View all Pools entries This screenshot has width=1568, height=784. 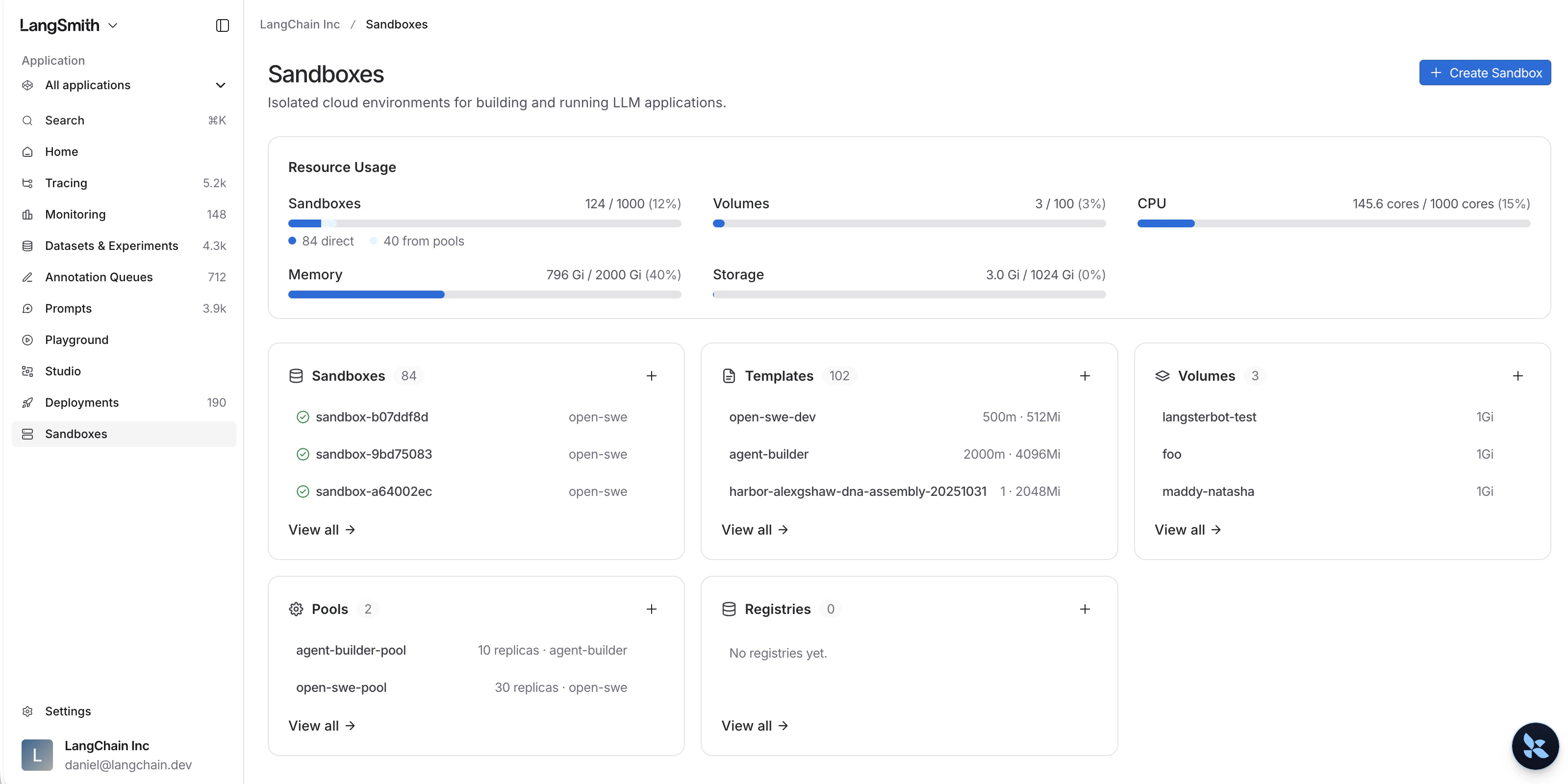(322, 726)
